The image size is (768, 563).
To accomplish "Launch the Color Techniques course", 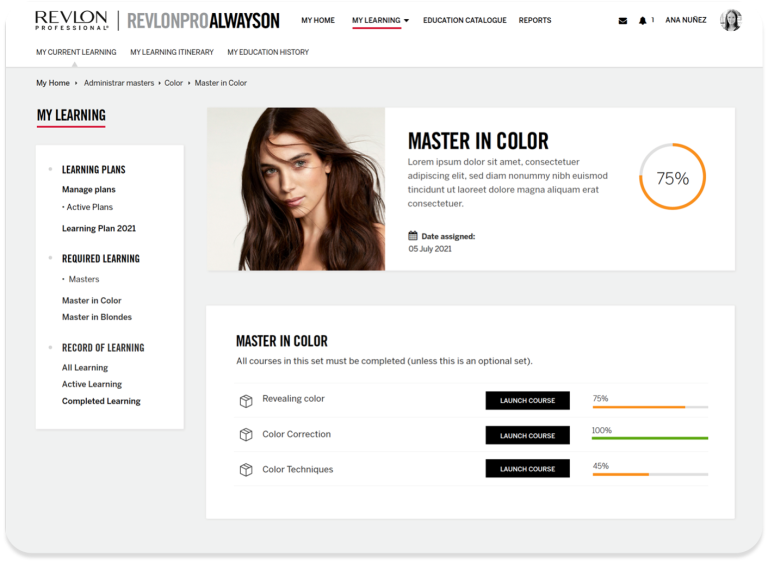I will click(x=528, y=468).
